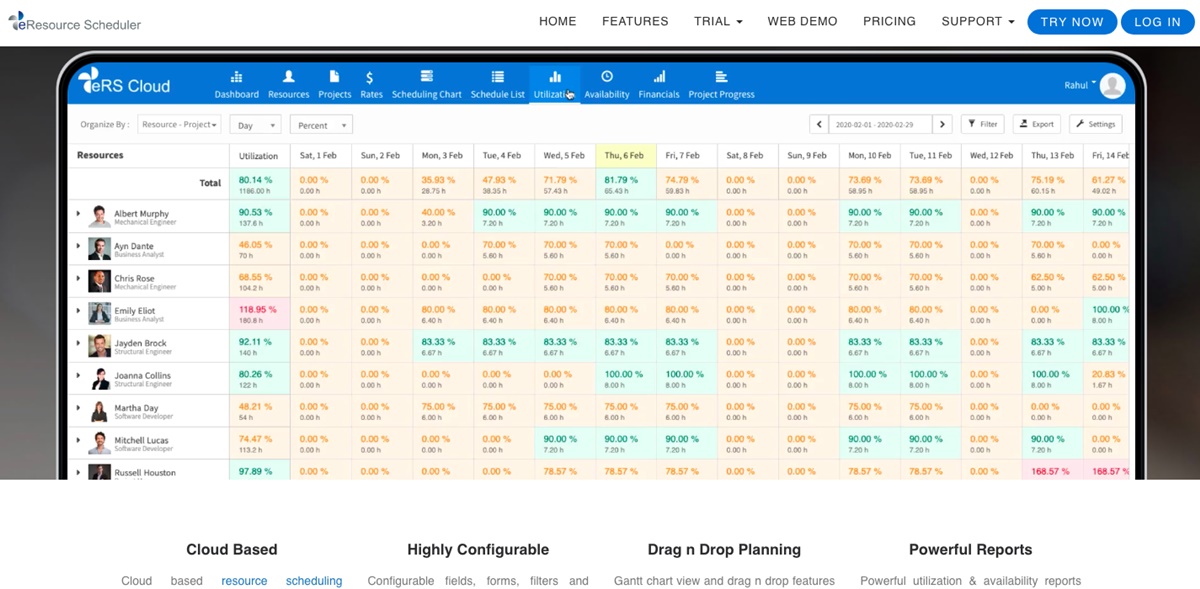Click the LOG IN button
1200x589 pixels.
(1157, 22)
